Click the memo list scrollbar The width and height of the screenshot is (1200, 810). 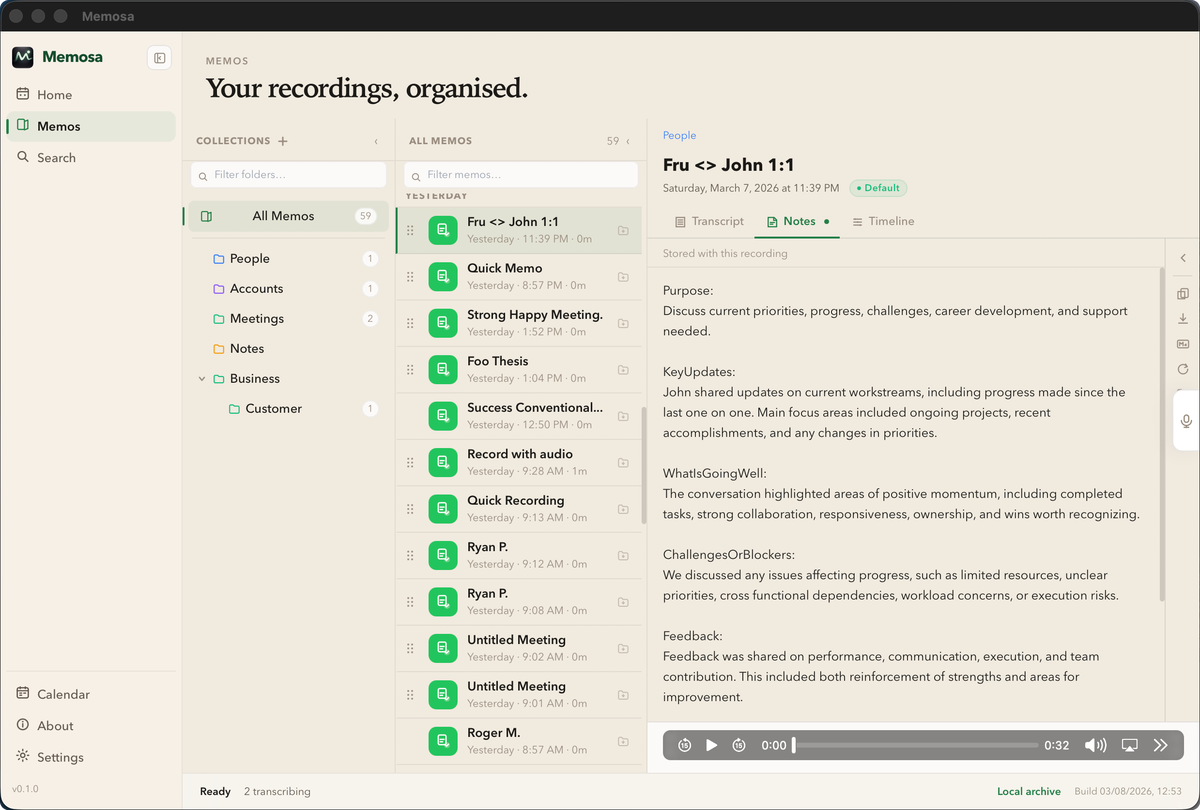click(642, 465)
